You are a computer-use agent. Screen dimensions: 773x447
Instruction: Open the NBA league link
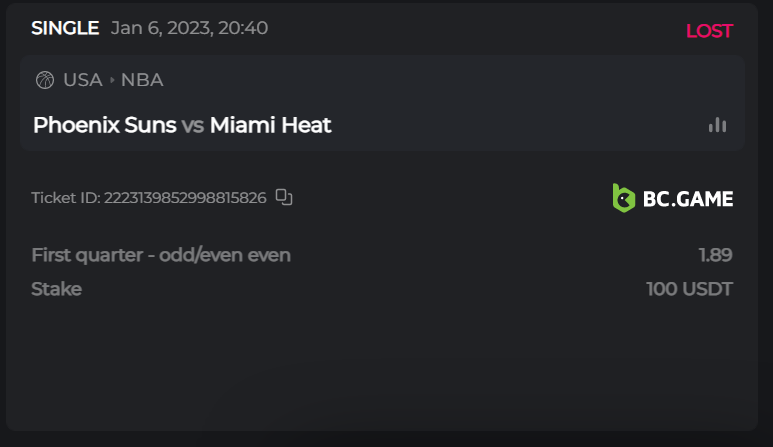[x=142, y=80]
